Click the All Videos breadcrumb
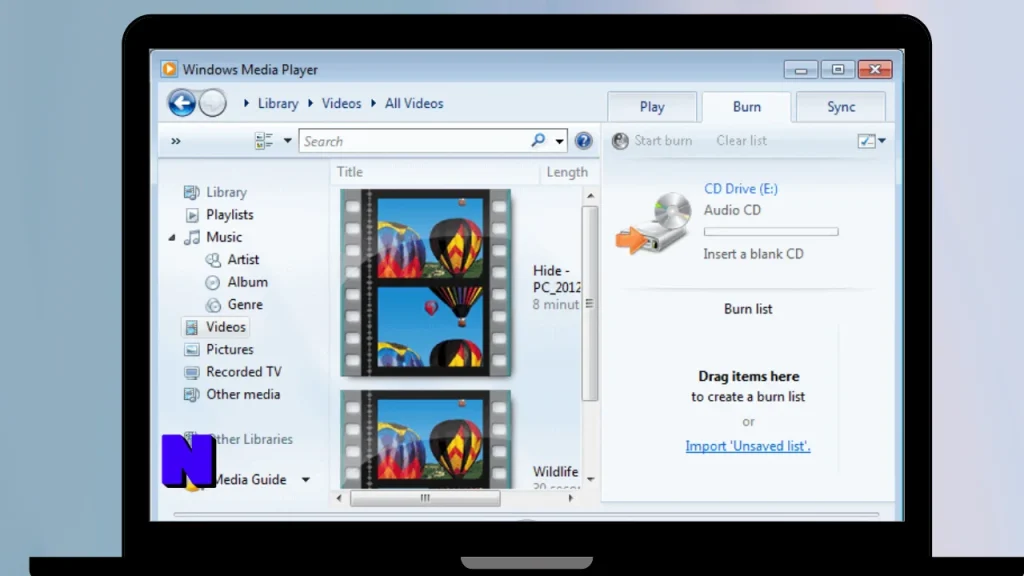Image resolution: width=1024 pixels, height=576 pixels. 414,103
